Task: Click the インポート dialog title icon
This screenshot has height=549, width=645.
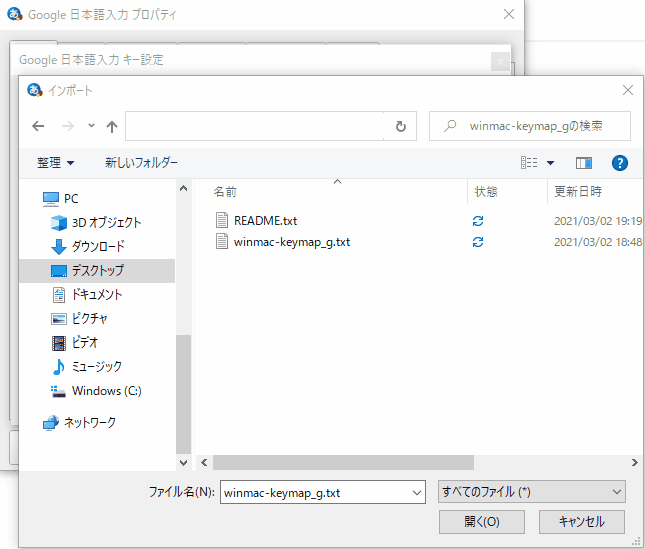Action: pos(35,90)
